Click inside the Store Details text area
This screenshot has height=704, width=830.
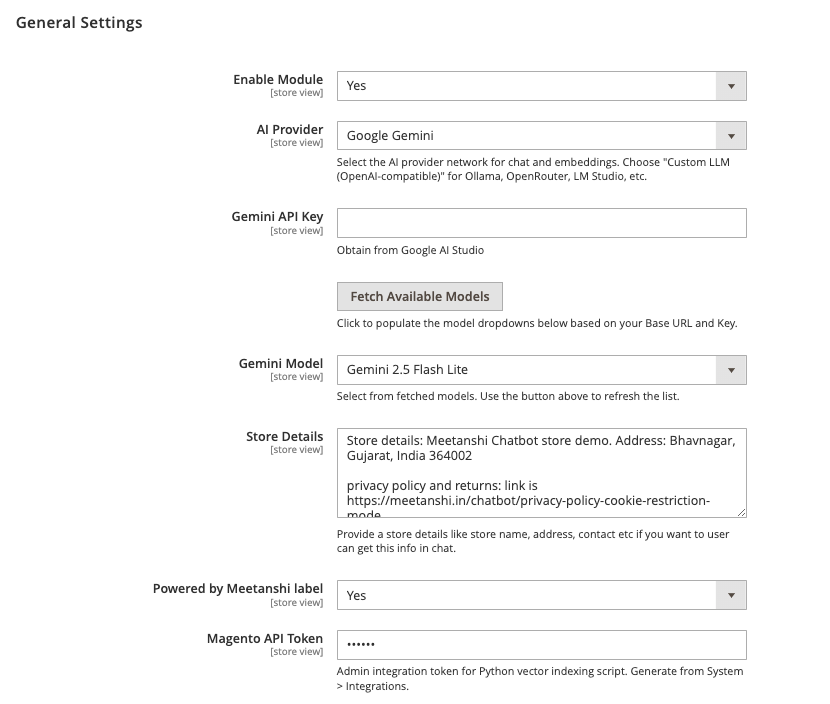click(x=542, y=473)
